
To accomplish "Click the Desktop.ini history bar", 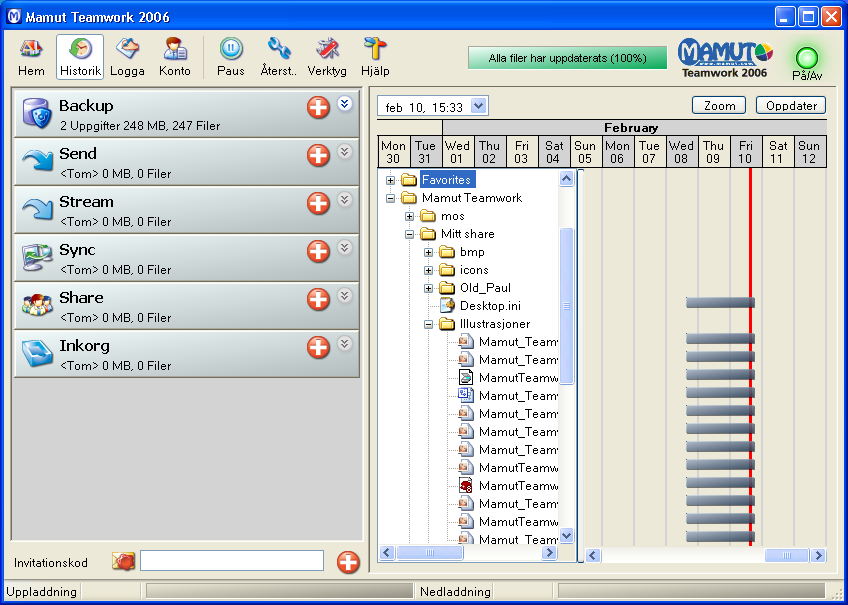I will click(720, 303).
